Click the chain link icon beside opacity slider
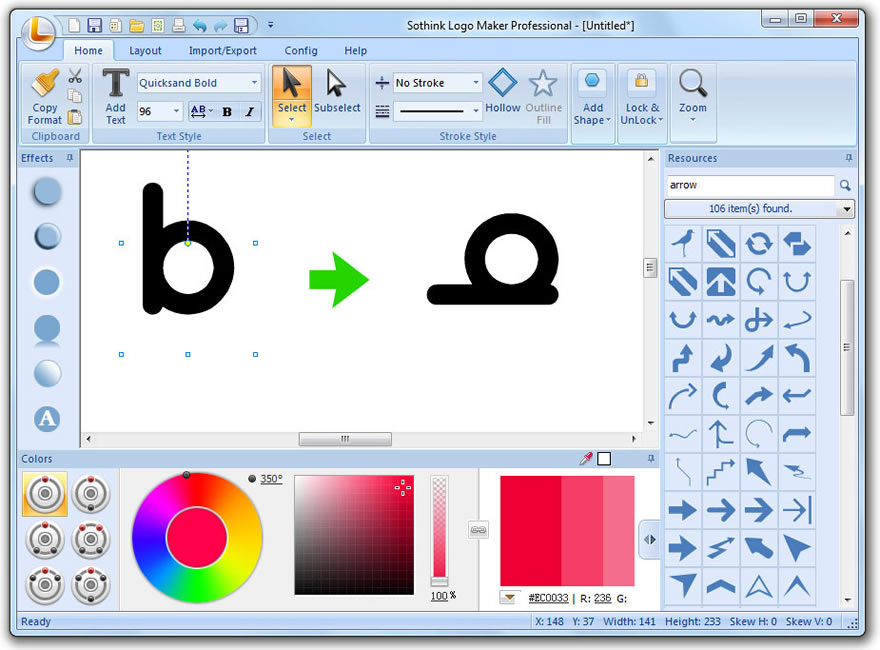Viewport: 880px width, 650px height. point(478,530)
